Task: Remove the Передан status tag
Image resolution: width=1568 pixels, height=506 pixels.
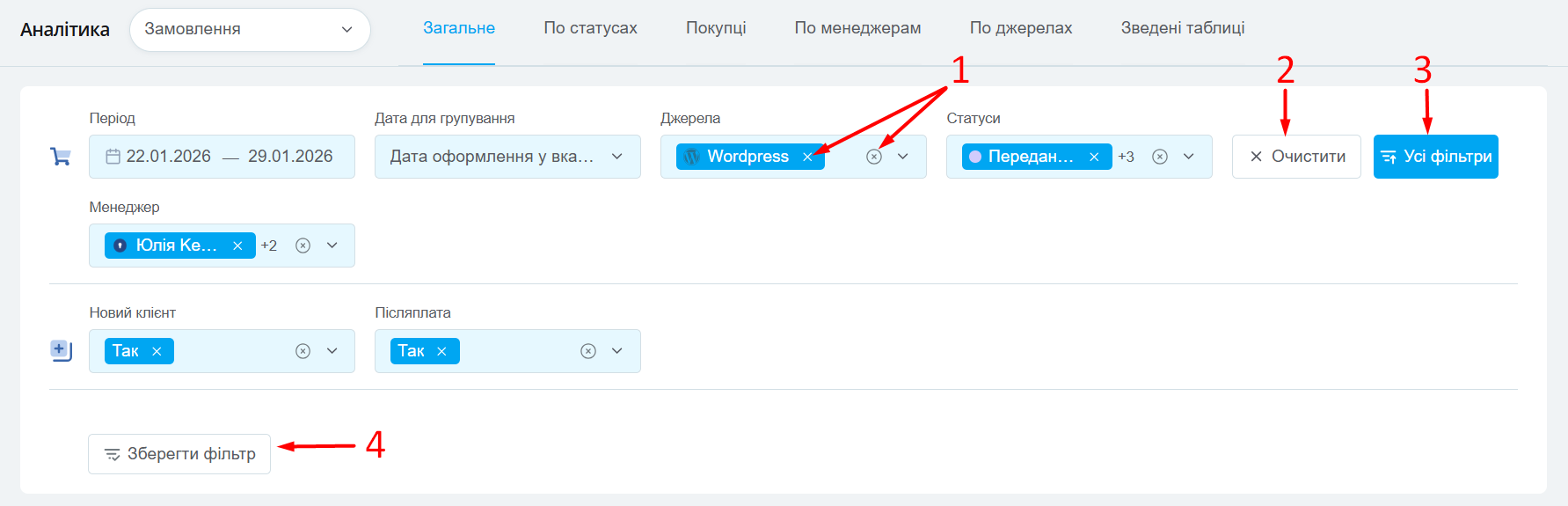Action: point(1094,157)
